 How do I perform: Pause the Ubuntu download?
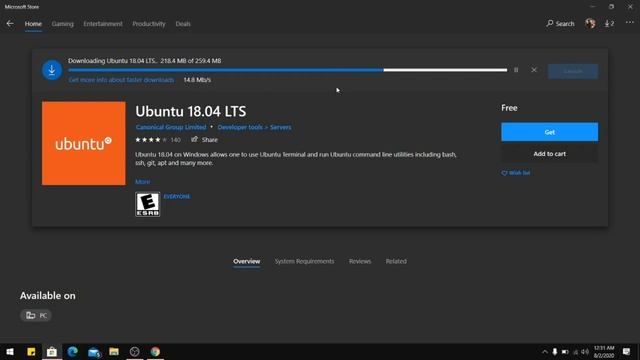(x=516, y=70)
